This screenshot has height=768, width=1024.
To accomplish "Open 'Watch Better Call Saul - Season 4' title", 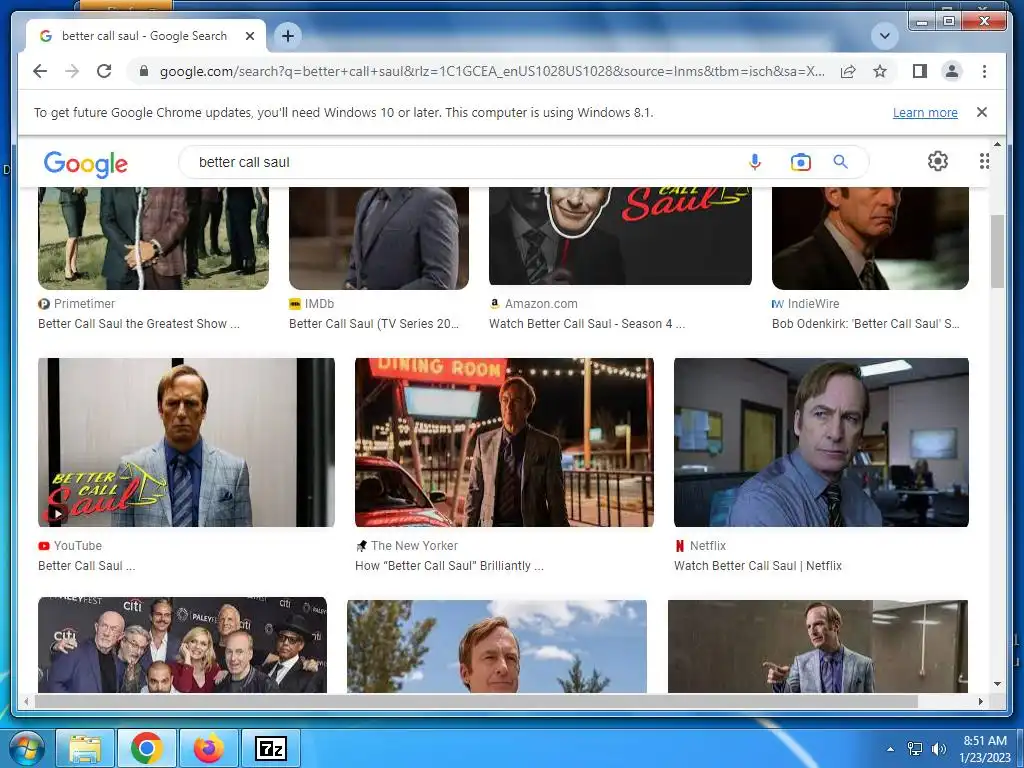I will tap(587, 324).
